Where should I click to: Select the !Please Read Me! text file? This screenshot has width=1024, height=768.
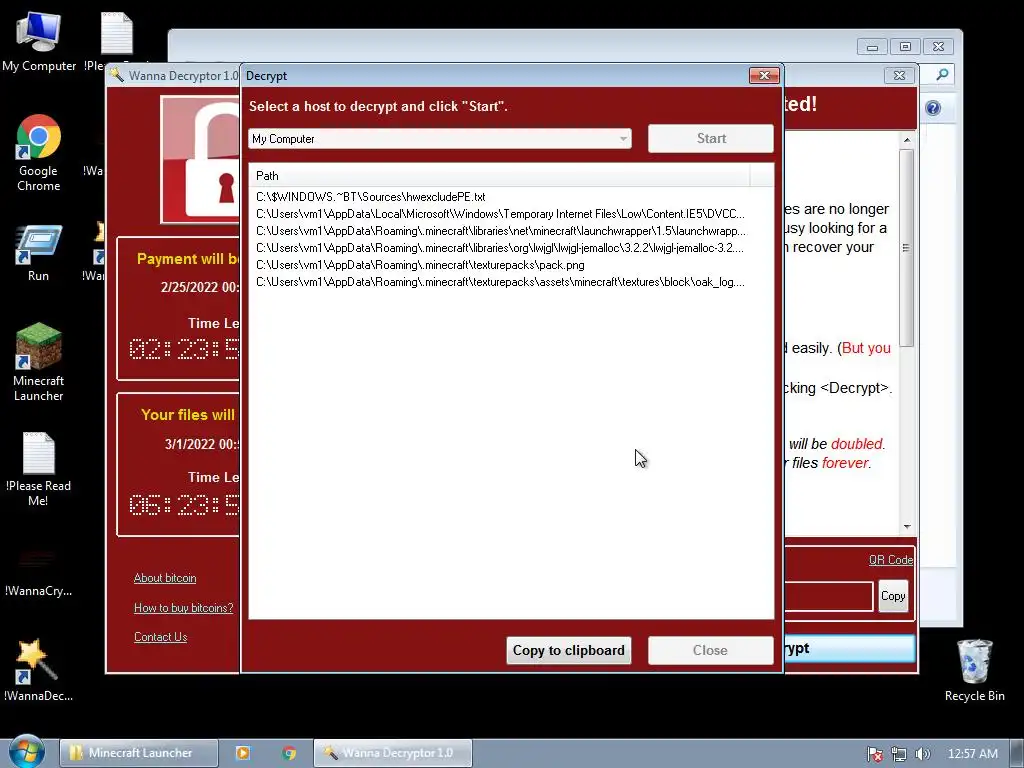pos(39,469)
